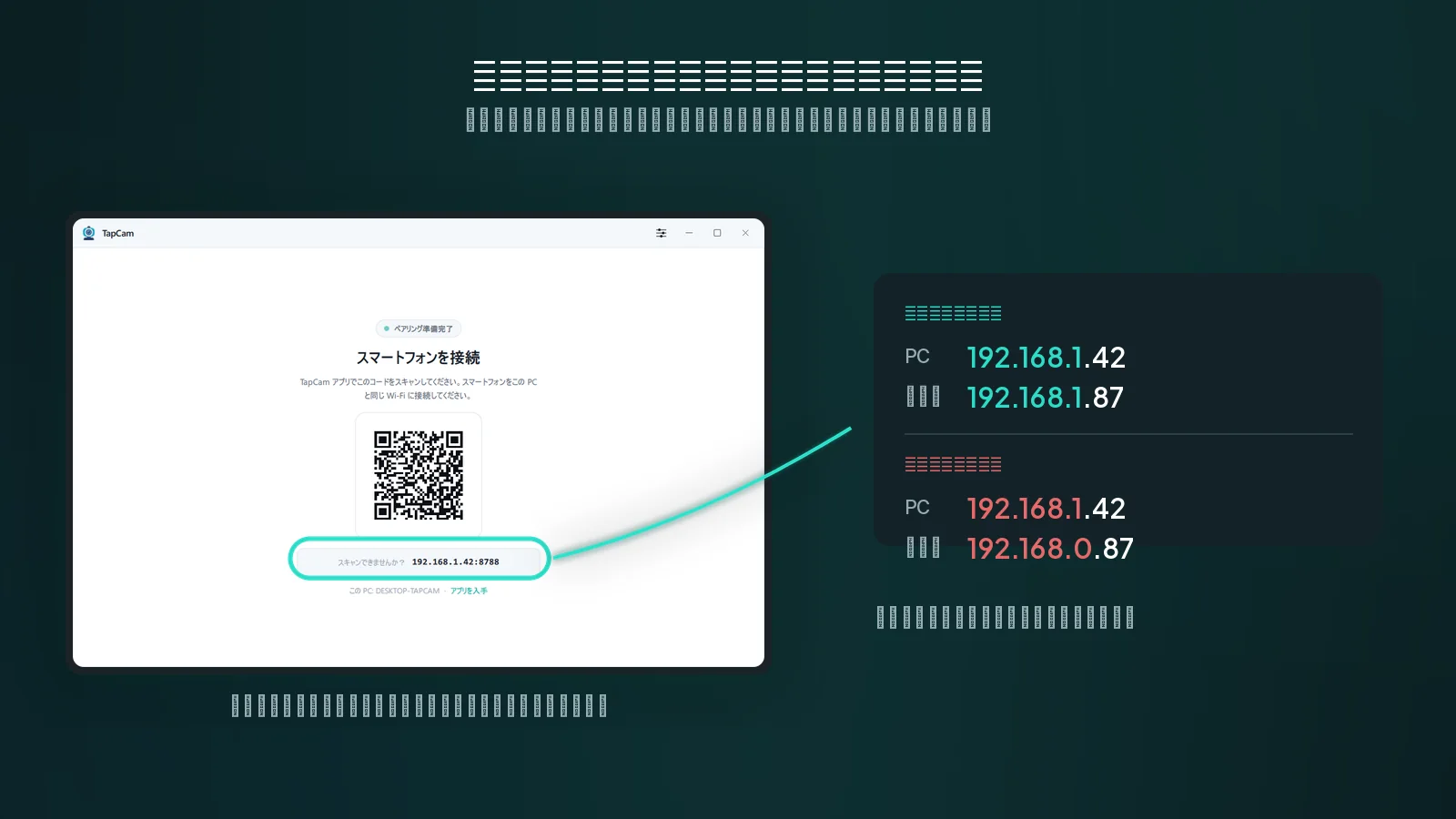Image resolution: width=1456 pixels, height=819 pixels.
Task: Click the TapCam title text
Action: click(x=117, y=234)
